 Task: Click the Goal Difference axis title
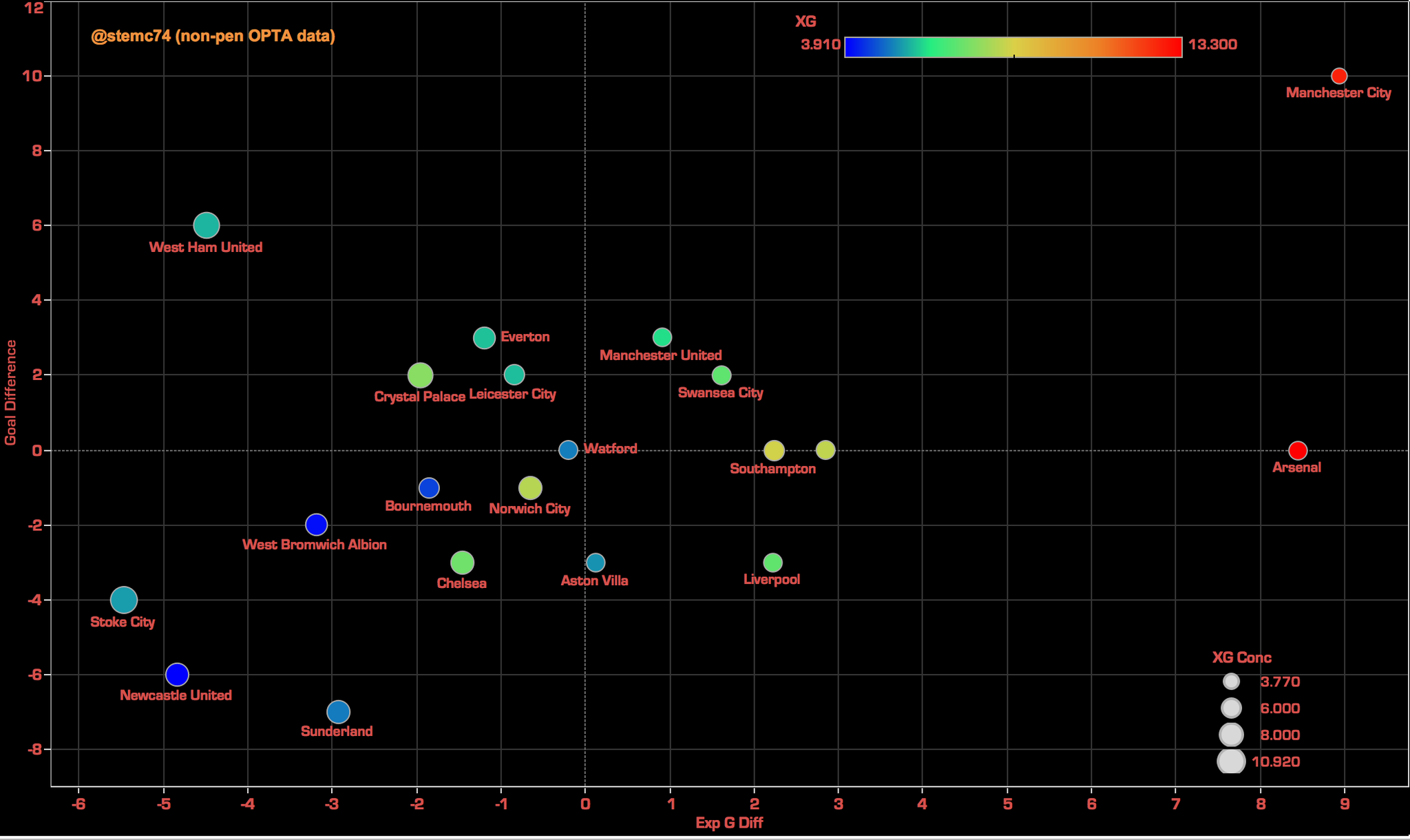pos(10,392)
